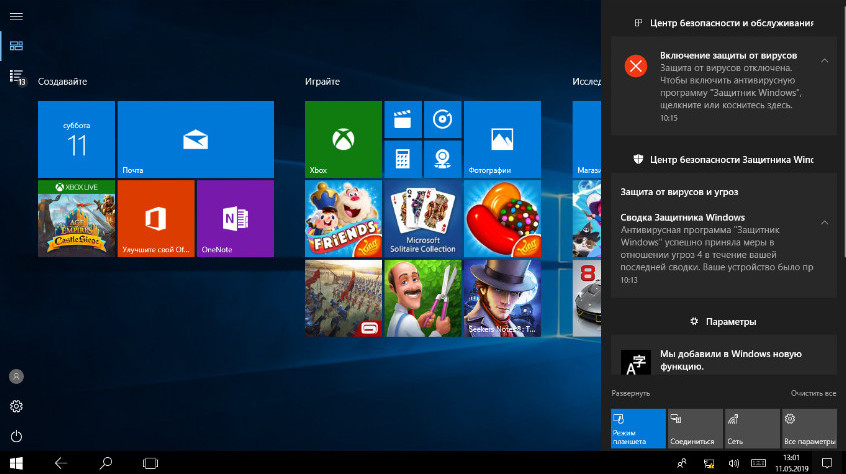Launch the Xbox tile

[343, 139]
